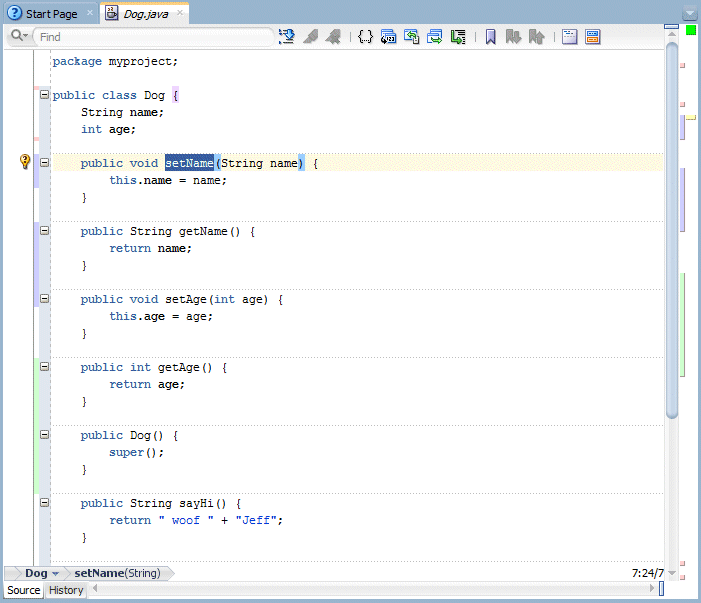Click the getAge() method name
This screenshot has height=603, width=701.
coord(185,367)
